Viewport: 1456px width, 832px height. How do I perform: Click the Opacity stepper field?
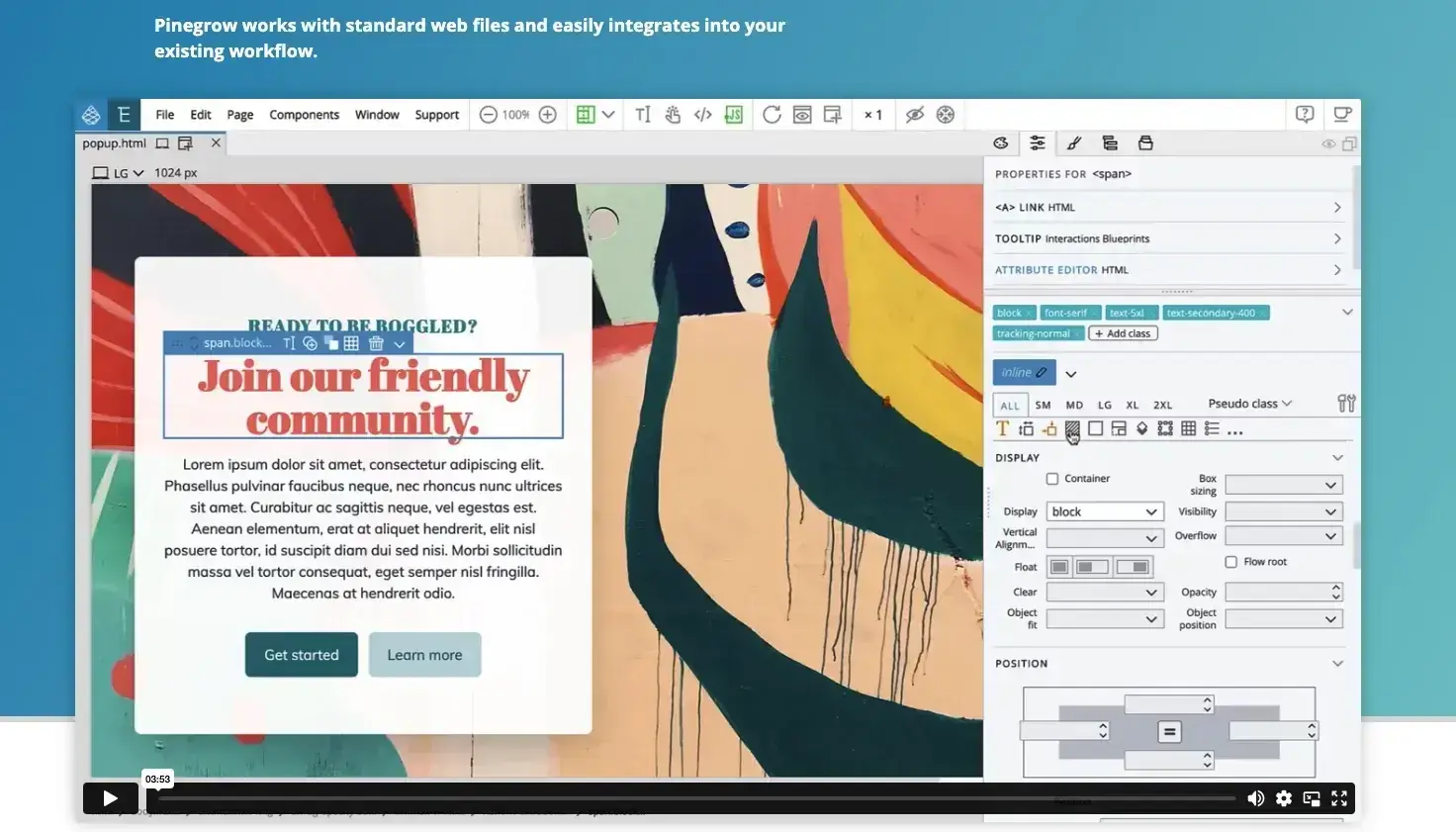coord(1284,592)
